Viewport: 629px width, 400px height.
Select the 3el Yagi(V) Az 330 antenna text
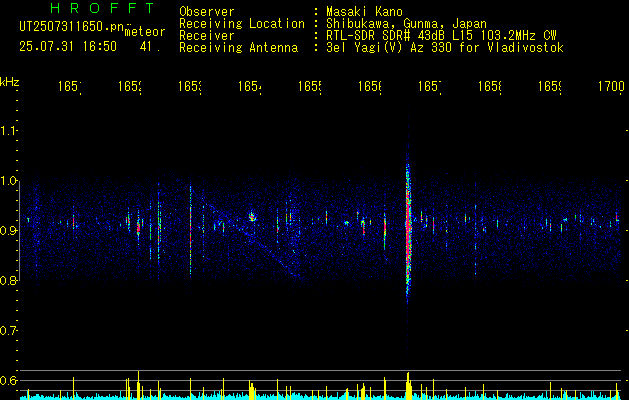(x=445, y=48)
